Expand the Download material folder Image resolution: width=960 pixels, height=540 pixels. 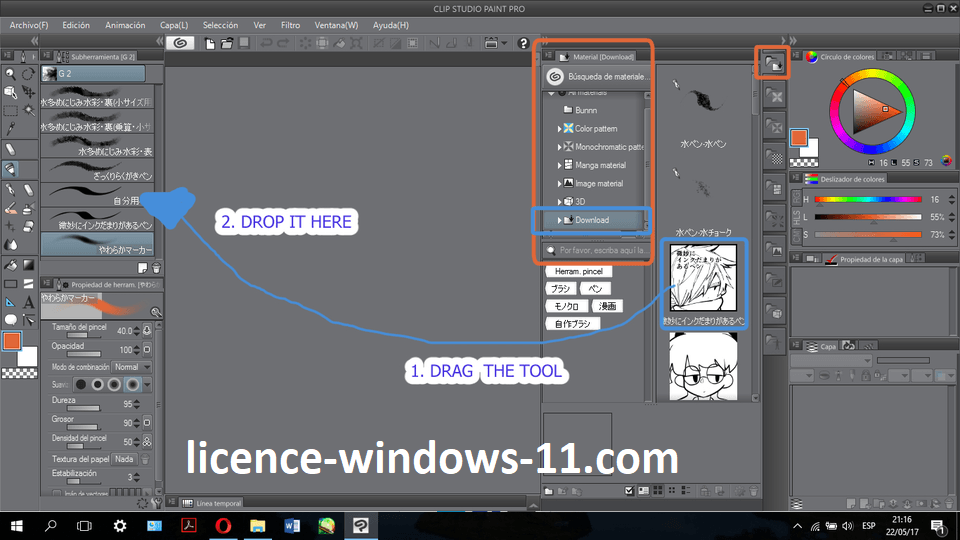559,220
